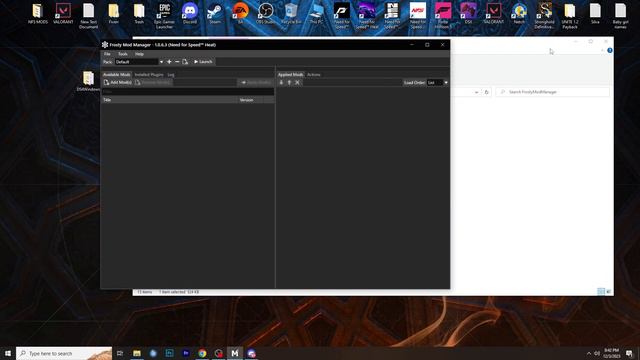Image resolution: width=640 pixels, height=360 pixels.
Task: Open the Pack dropdown set to Default
Action: pyautogui.click(x=139, y=62)
